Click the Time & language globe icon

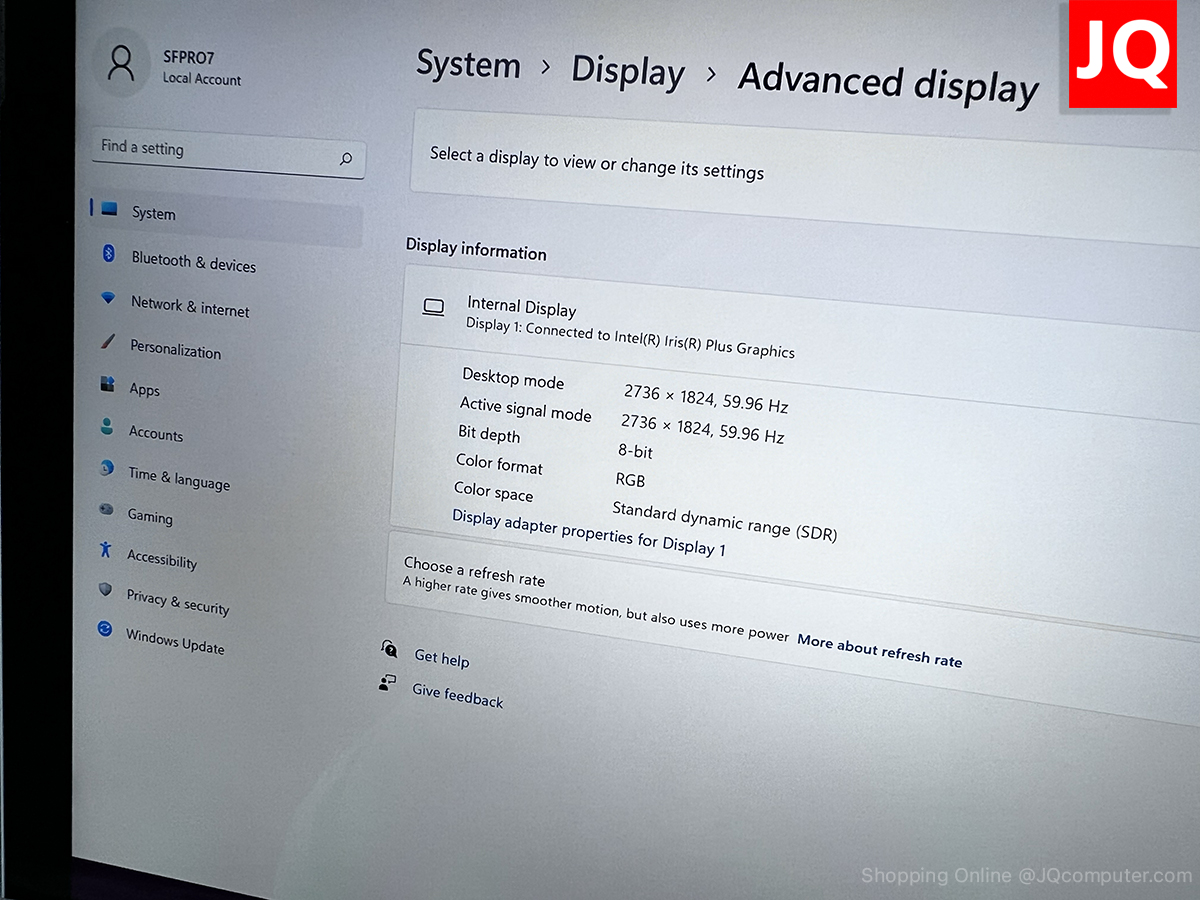106,468
